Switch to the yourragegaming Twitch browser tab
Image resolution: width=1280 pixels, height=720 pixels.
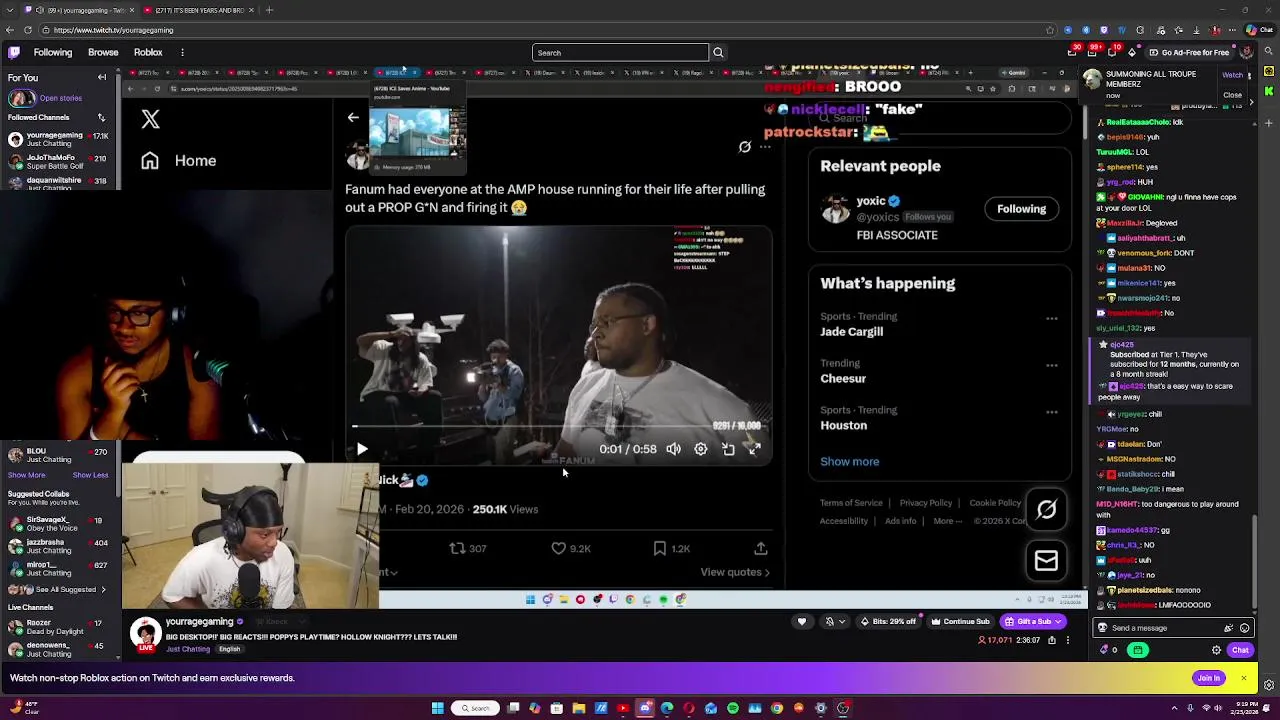point(80,10)
